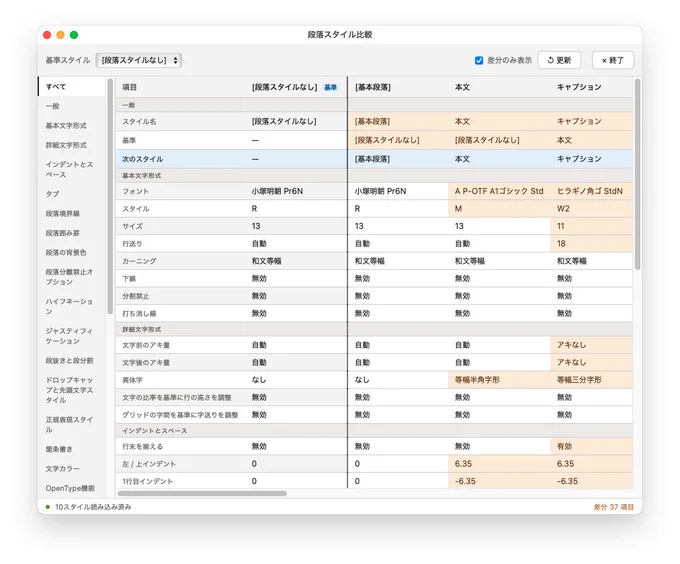This screenshot has height=564, width=680.
Task: Select the 次のスタイル row label
Action: point(142,159)
